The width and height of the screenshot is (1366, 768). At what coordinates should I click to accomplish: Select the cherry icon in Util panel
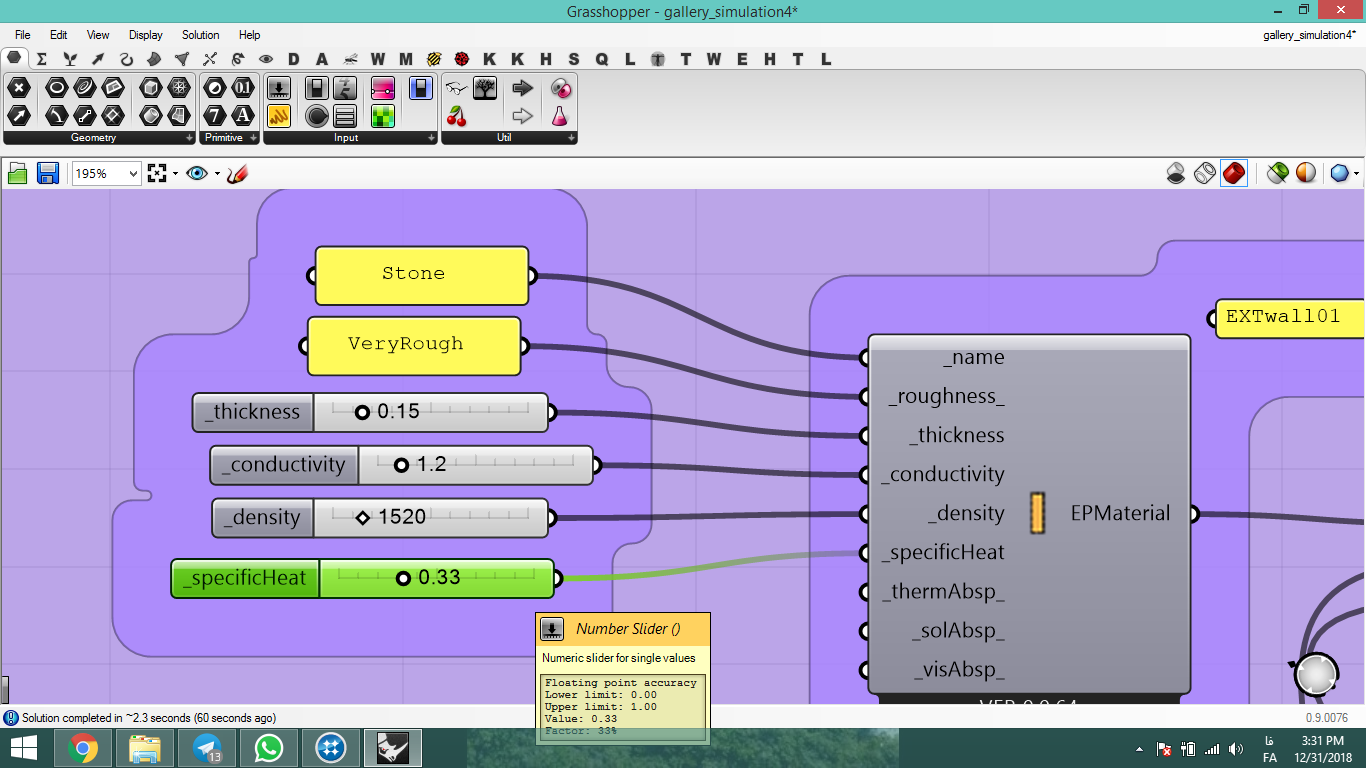click(457, 116)
